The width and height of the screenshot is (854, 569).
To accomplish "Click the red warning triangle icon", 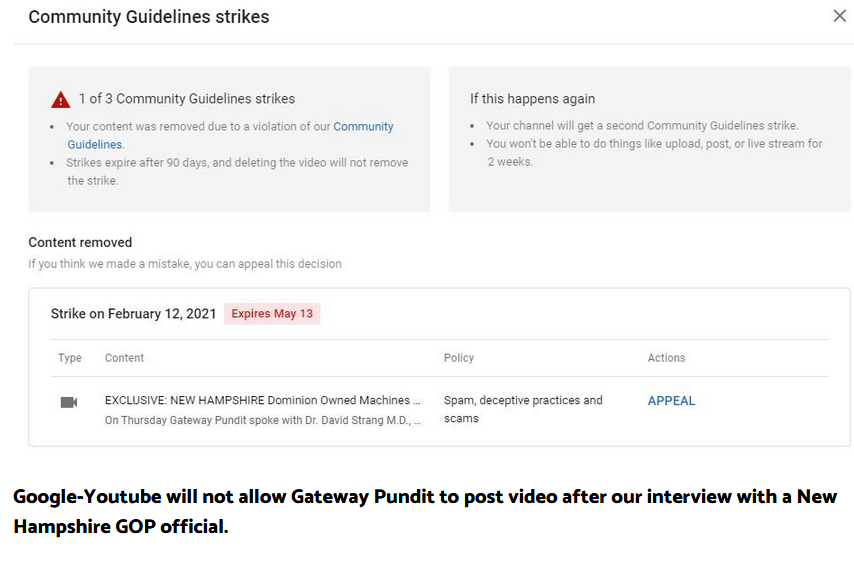I will (x=60, y=100).
